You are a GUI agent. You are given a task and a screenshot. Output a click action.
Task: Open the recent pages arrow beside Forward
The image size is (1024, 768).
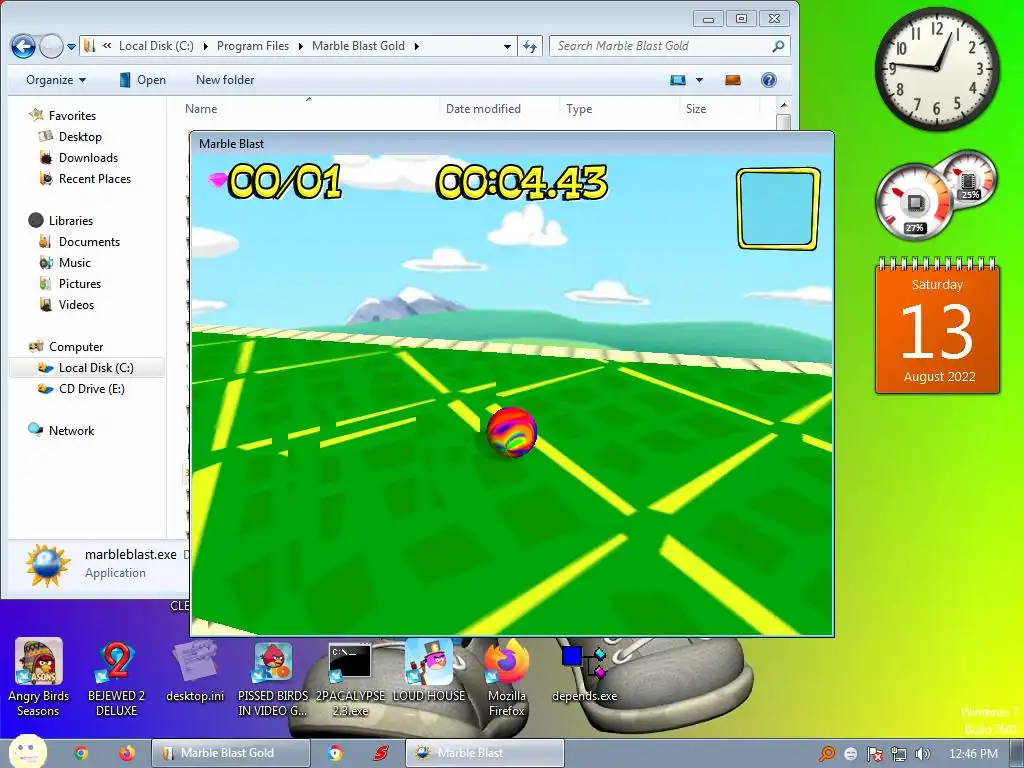click(x=72, y=46)
